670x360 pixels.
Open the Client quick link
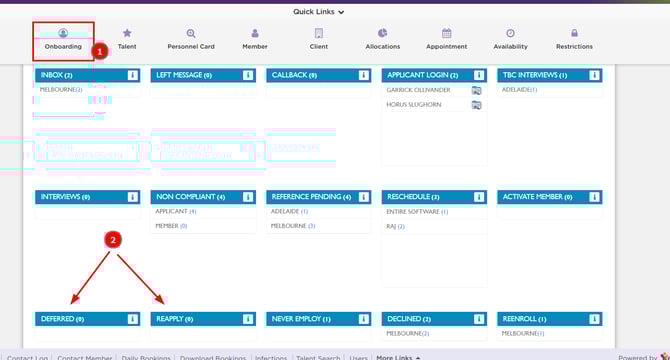(x=319, y=39)
